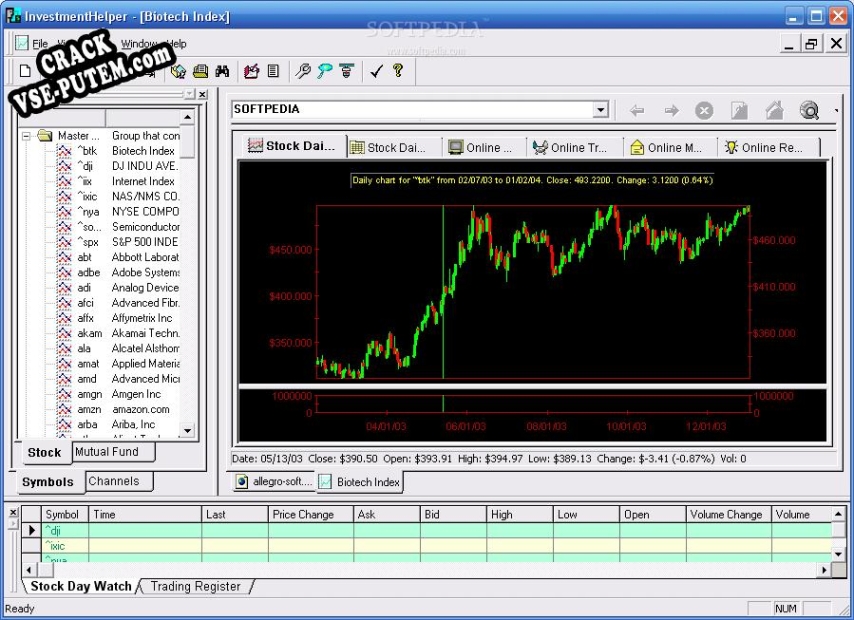
Task: Click symbol tree scroll down arrow
Action: point(188,431)
